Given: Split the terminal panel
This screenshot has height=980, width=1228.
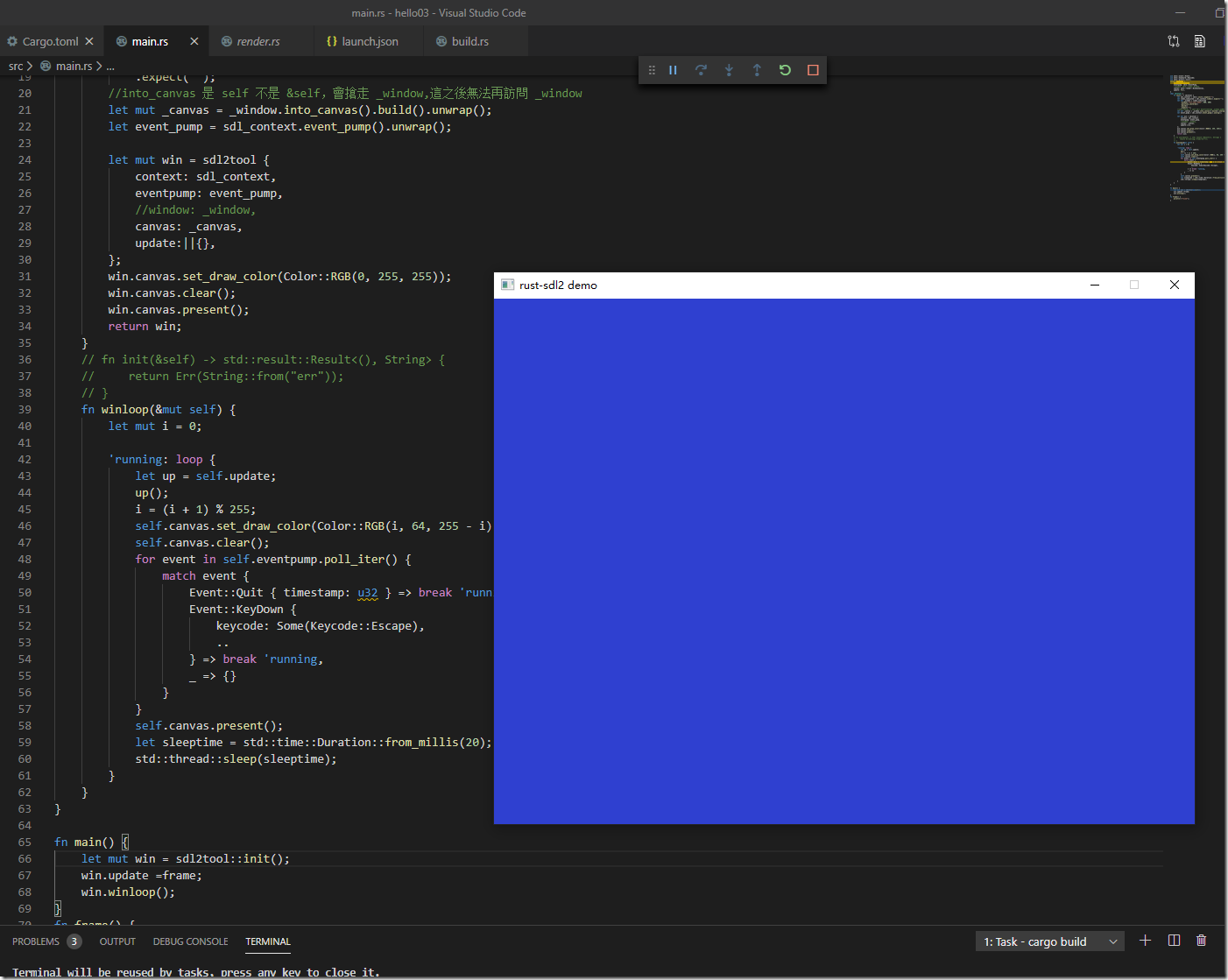Looking at the screenshot, I should coord(1174,941).
